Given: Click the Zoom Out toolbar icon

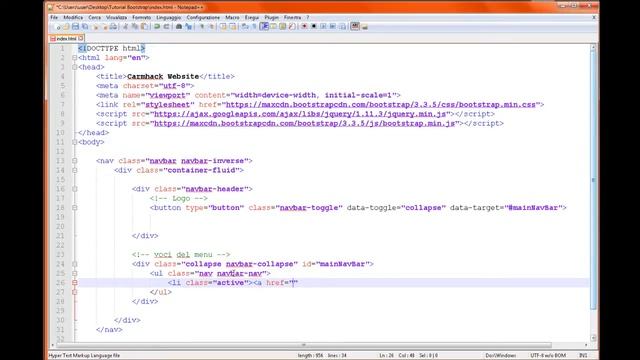Looking at the screenshot, I should [x=212, y=27].
